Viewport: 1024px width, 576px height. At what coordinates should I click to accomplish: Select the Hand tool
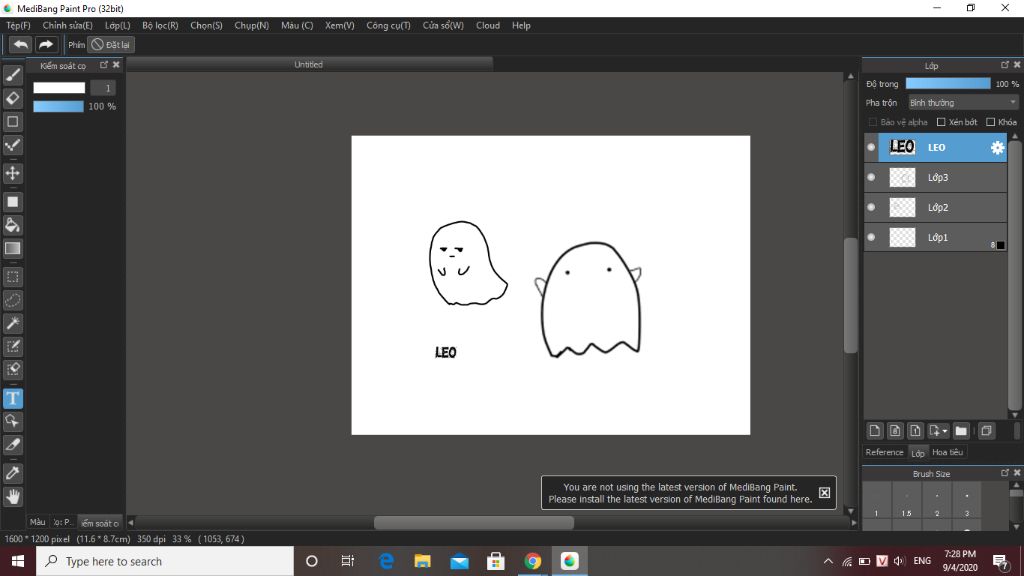tap(12, 497)
